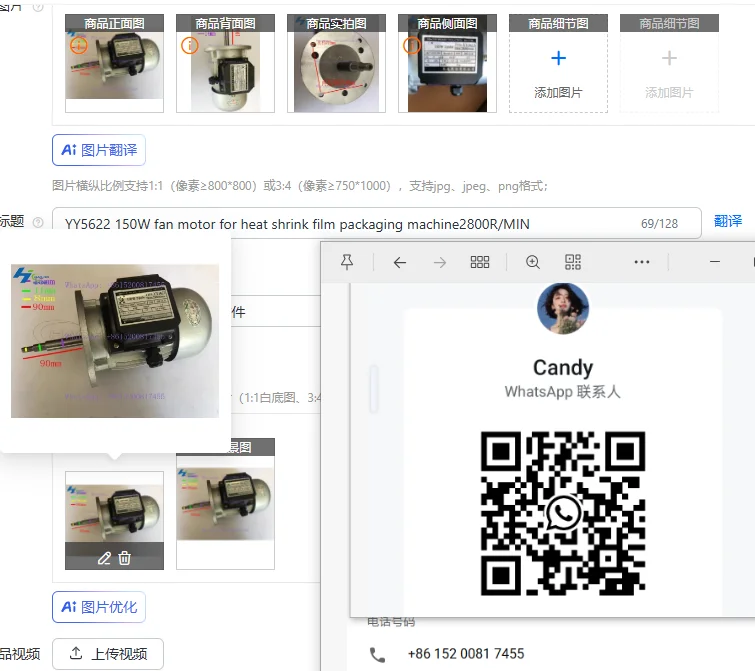Click the AI 图片优化 button
Screen dimensions: 755x671
[99, 607]
